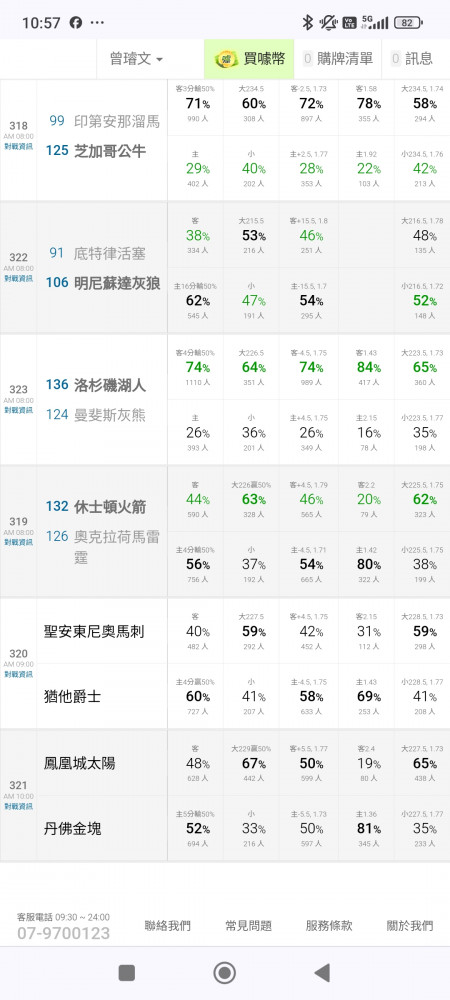The image size is (450, 1000).
Task: Tap the Bluetooth status icon
Action: point(308,23)
